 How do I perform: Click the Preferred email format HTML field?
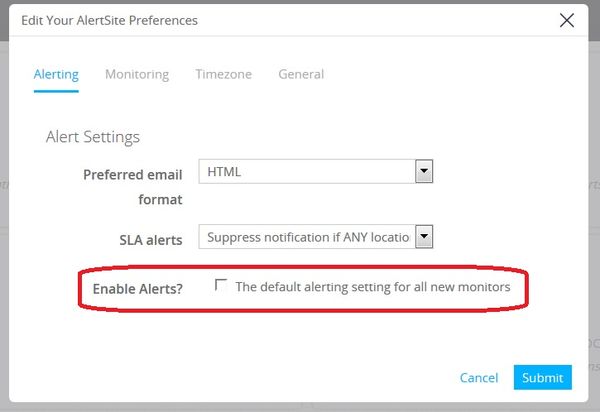click(x=306, y=172)
